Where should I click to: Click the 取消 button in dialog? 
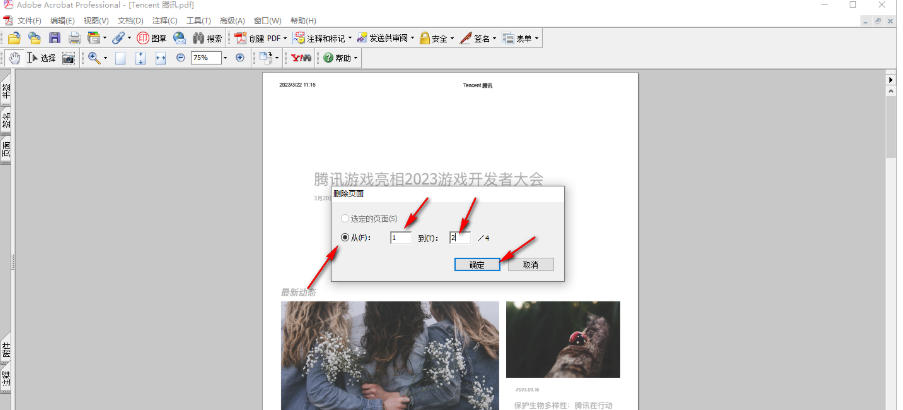coord(530,265)
